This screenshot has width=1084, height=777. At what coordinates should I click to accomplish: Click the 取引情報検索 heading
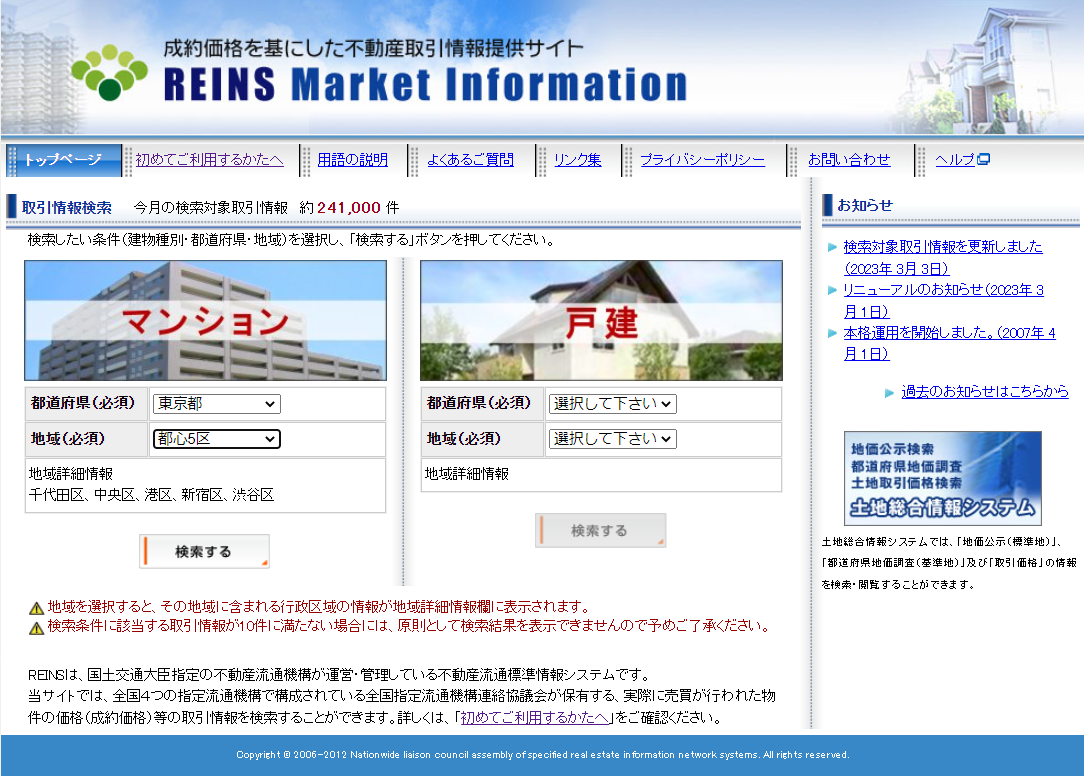point(66,207)
